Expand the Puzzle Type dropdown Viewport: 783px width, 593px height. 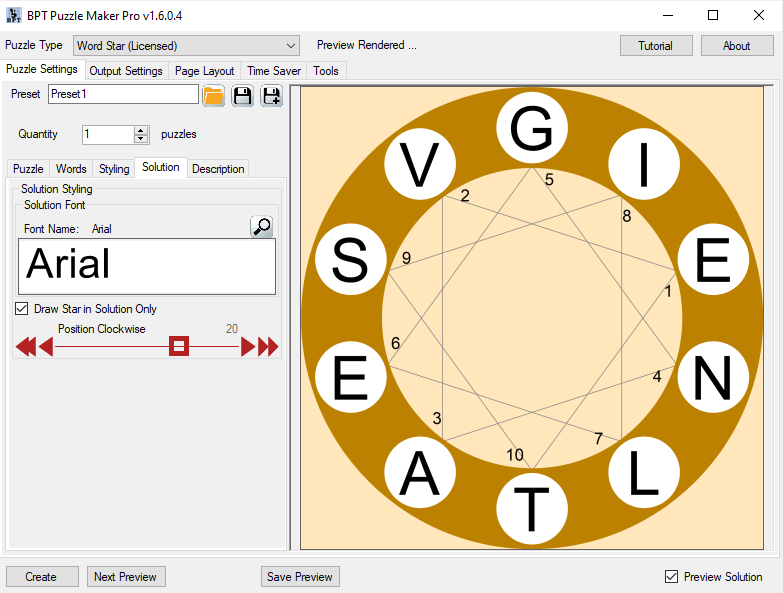(x=291, y=46)
